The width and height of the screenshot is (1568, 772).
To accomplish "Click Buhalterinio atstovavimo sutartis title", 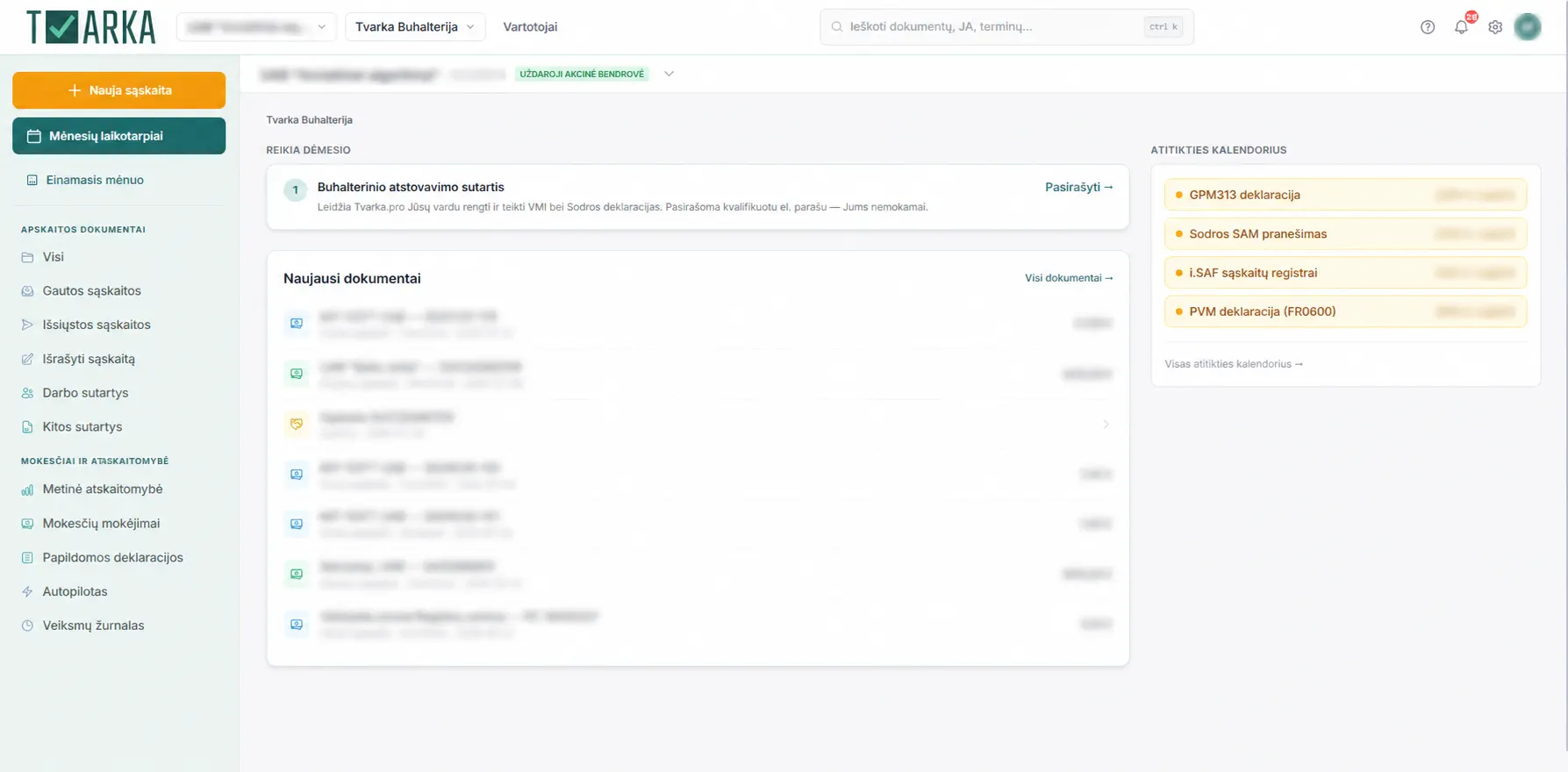I will tap(411, 187).
